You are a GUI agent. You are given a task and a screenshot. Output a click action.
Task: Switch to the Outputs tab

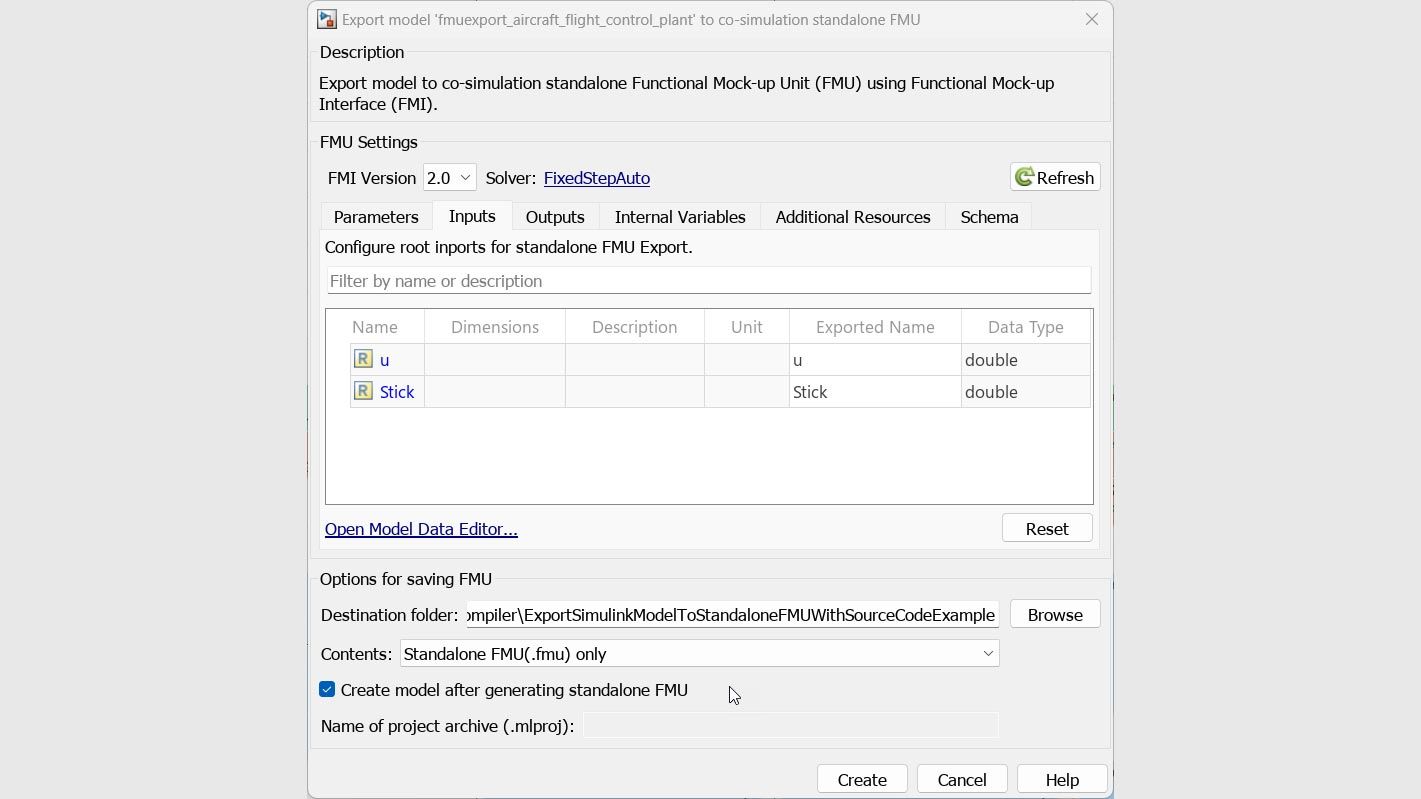[555, 216]
